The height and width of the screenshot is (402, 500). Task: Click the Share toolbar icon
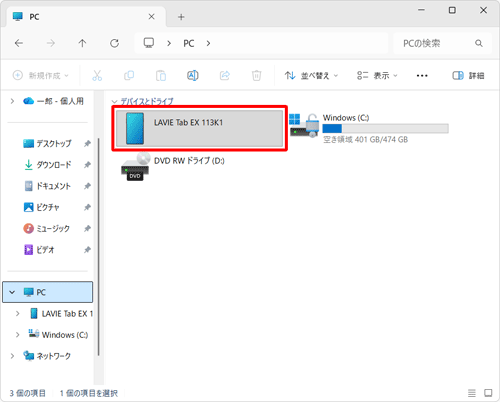point(225,75)
